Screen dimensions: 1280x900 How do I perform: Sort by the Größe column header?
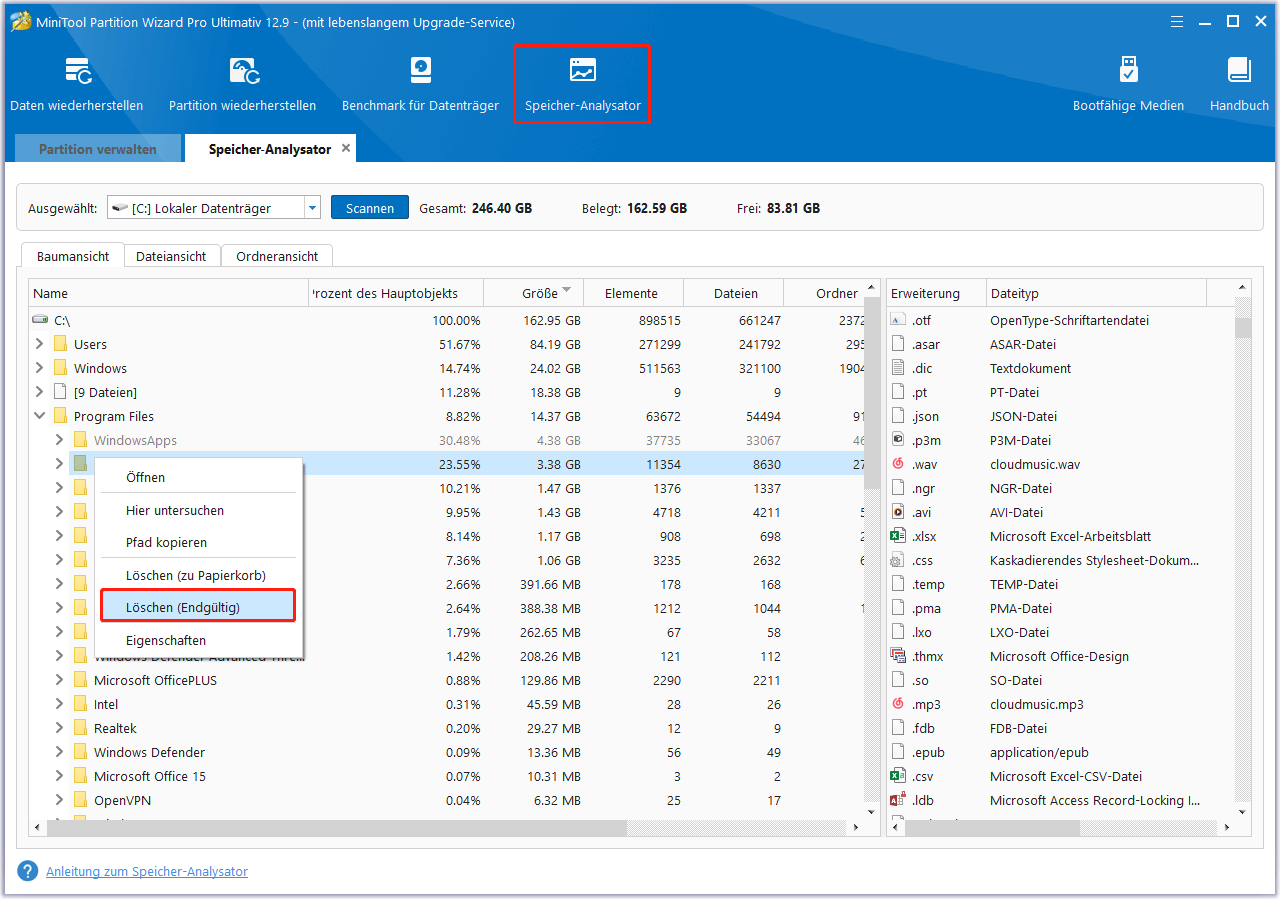coord(534,293)
